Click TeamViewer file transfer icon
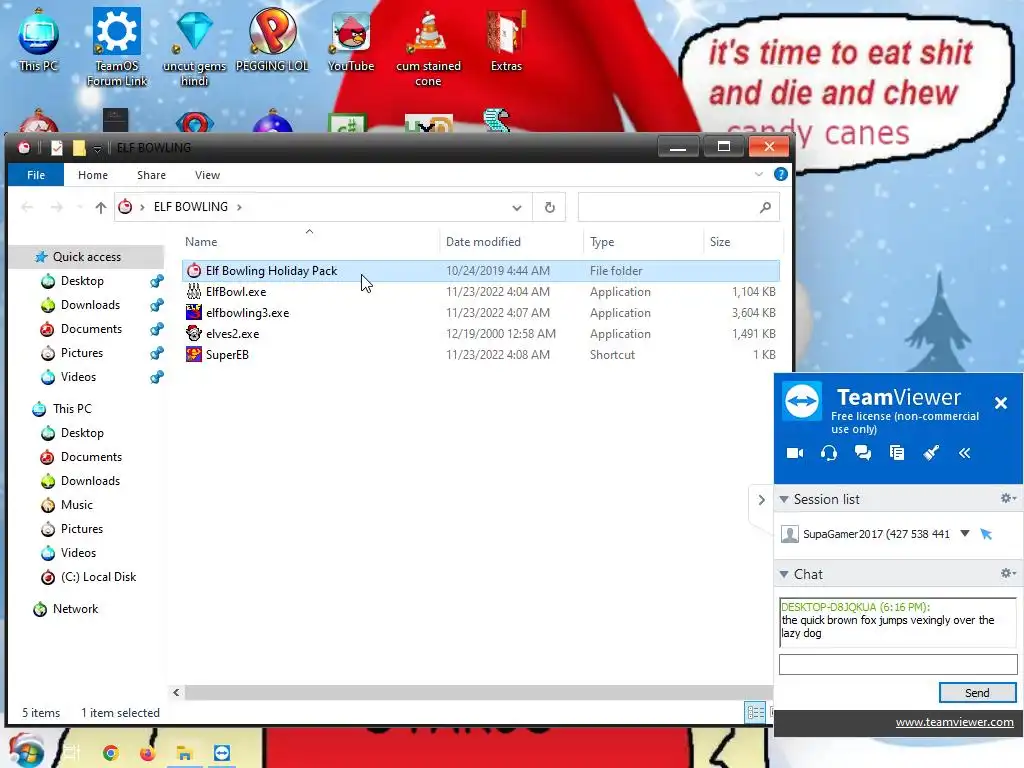This screenshot has height=768, width=1024. [x=897, y=453]
